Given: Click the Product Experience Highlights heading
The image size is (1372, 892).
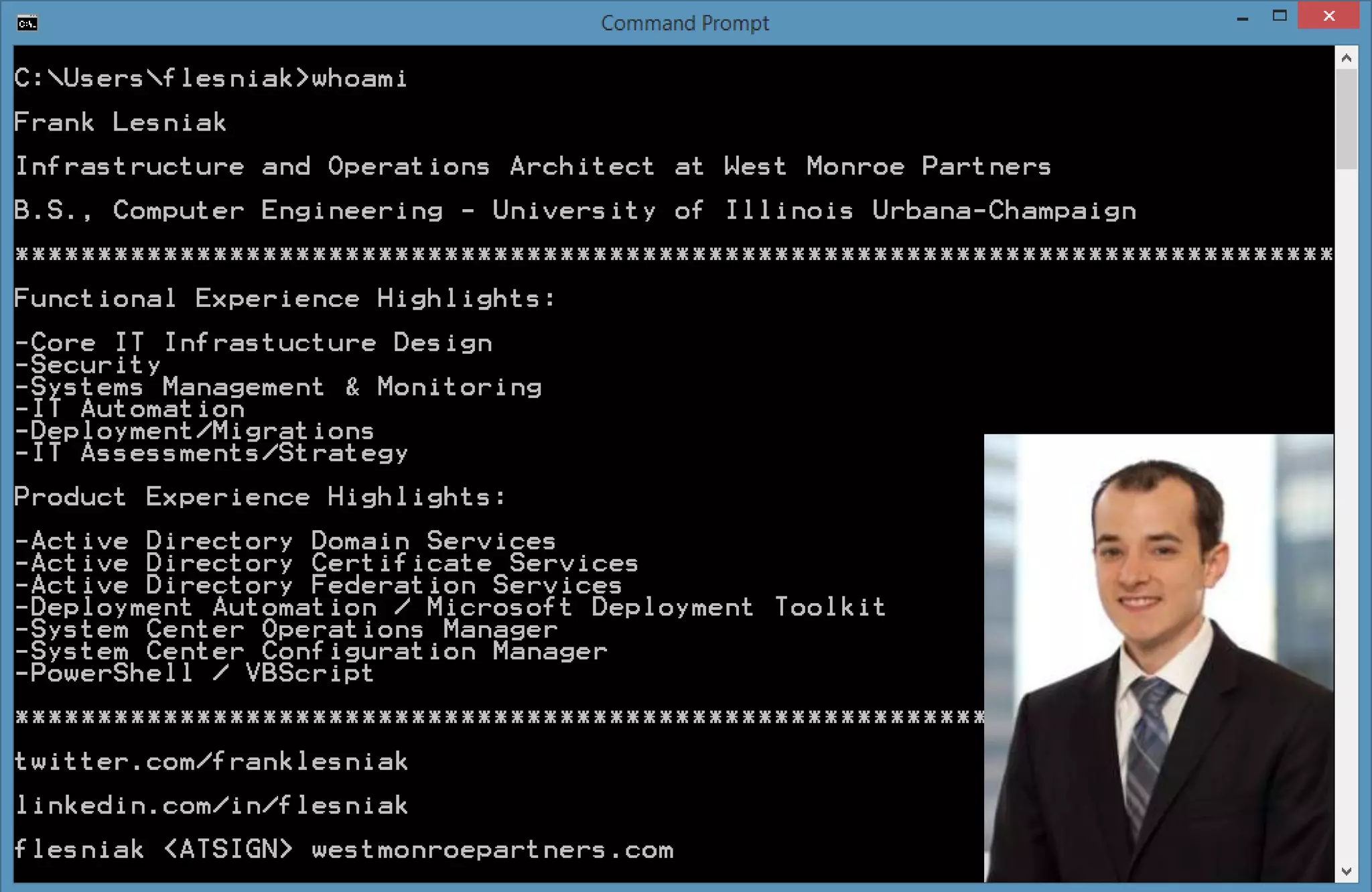Looking at the screenshot, I should click(x=260, y=497).
